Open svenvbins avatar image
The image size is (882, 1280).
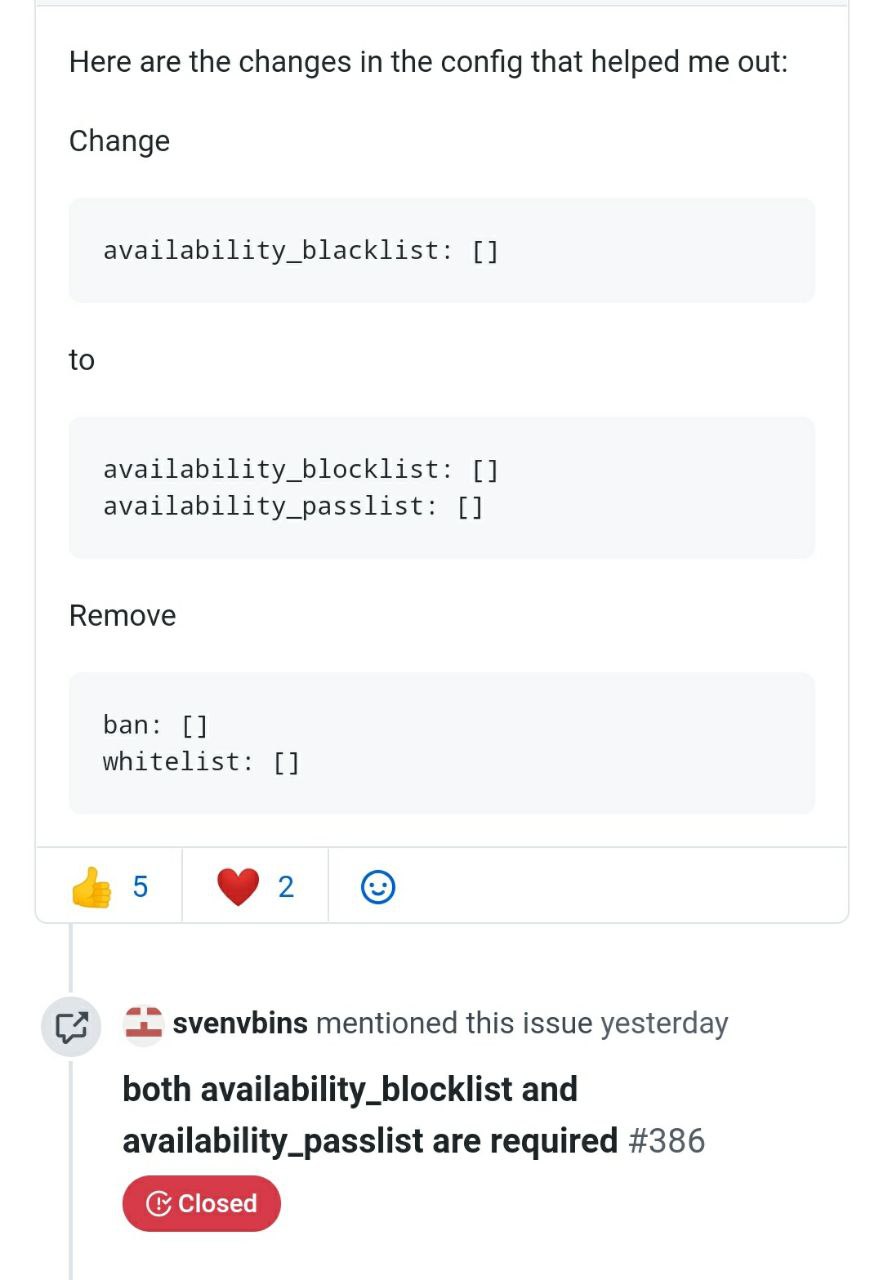click(143, 1024)
